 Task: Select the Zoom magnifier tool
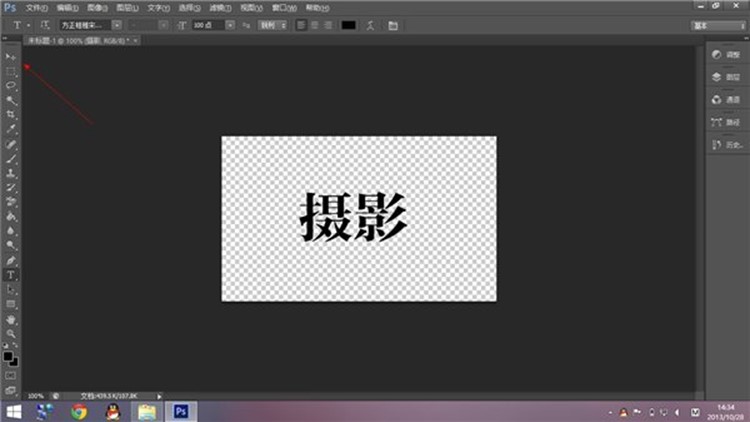tap(11, 333)
